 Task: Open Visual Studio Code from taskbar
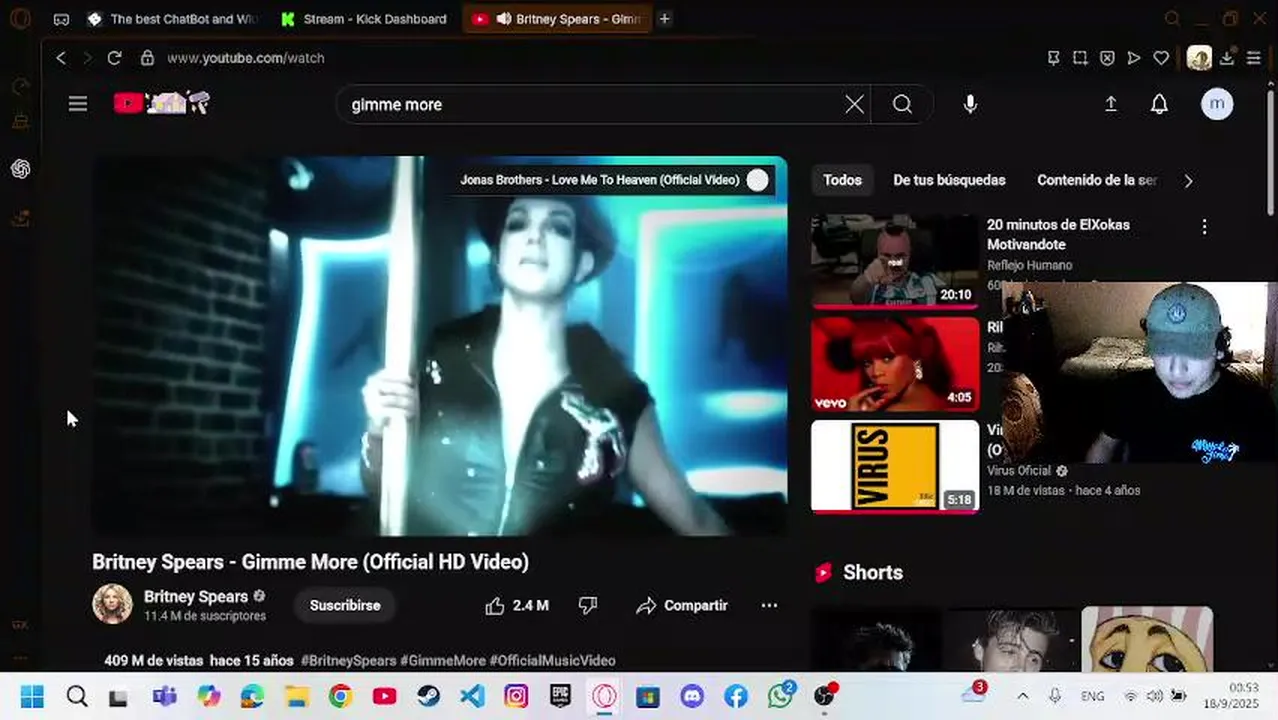[472, 696]
